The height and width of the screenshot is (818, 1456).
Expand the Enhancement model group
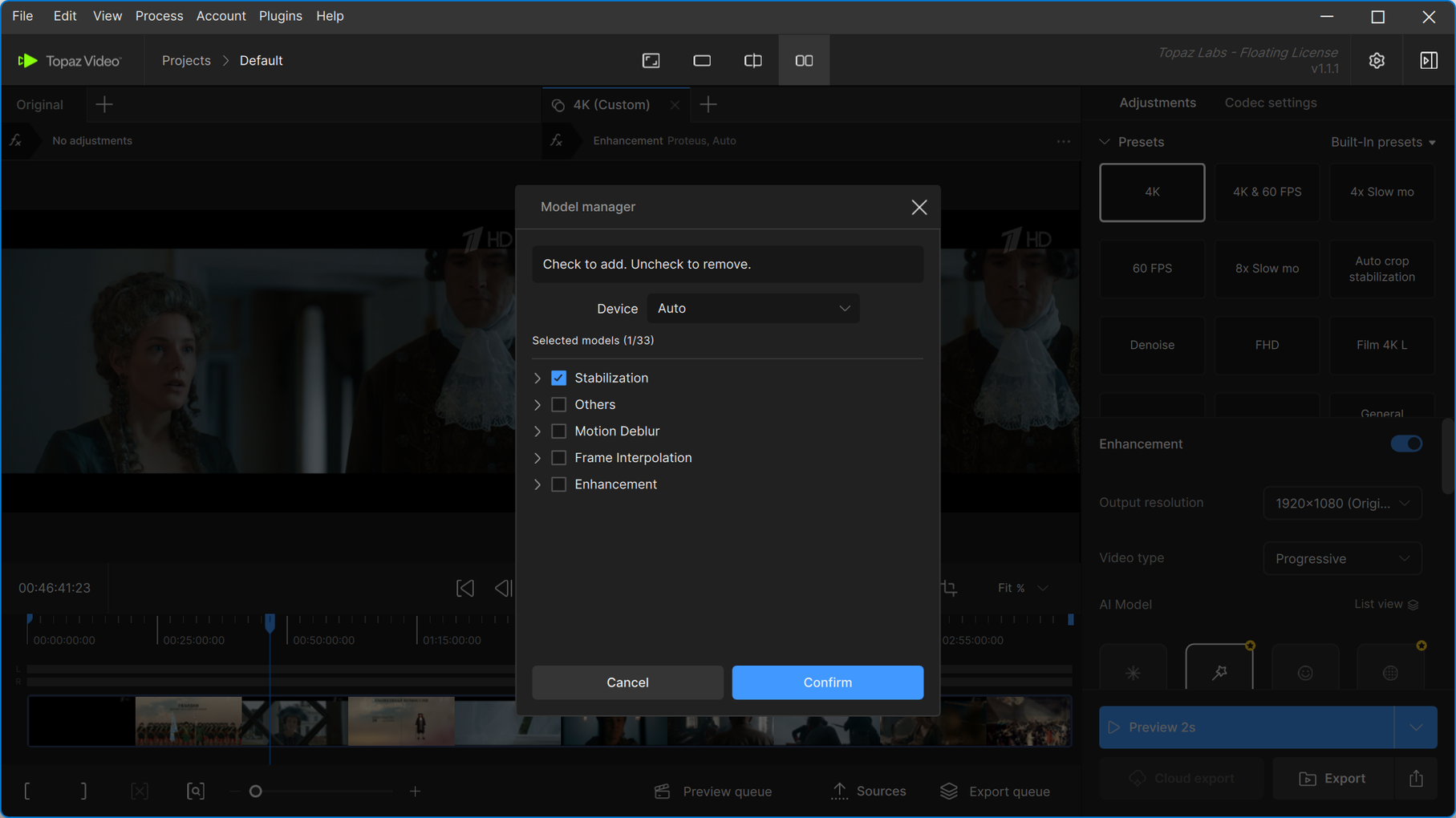point(537,484)
